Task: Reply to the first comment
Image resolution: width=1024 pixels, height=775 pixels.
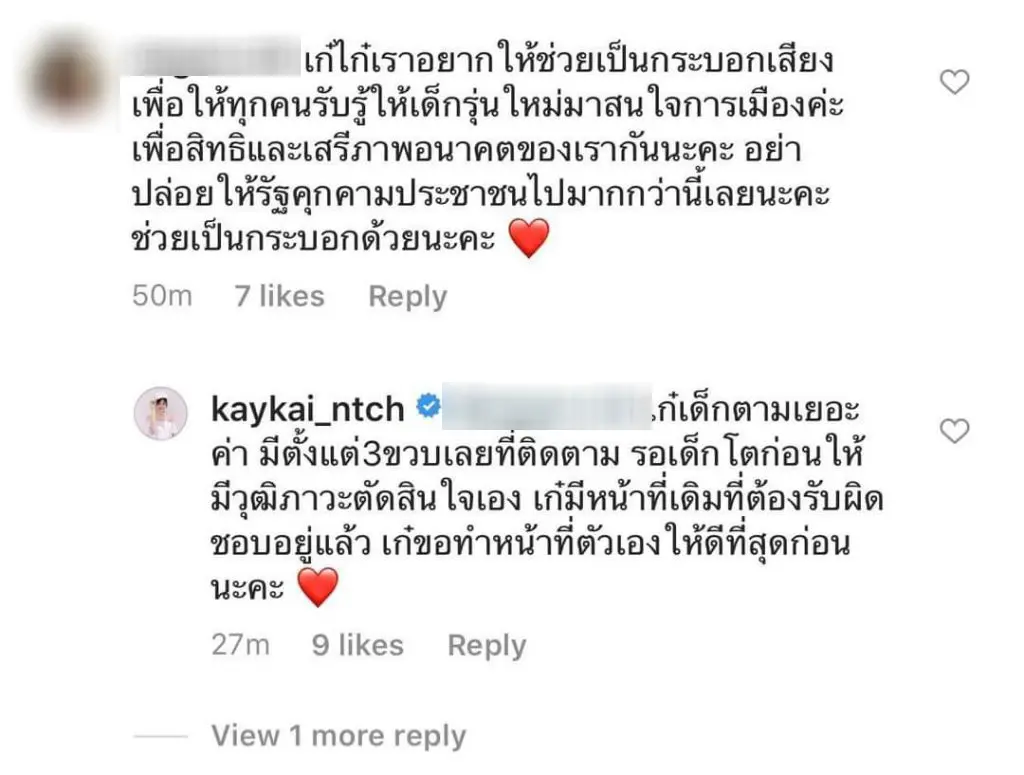Action: (408, 296)
